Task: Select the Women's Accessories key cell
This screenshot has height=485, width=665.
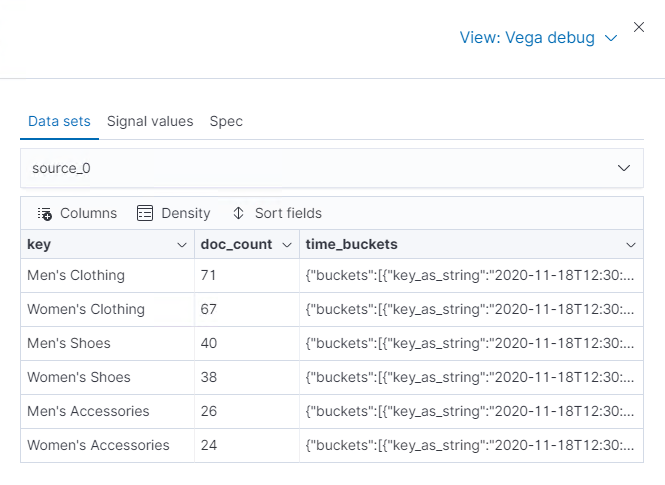Action: click(x=98, y=445)
